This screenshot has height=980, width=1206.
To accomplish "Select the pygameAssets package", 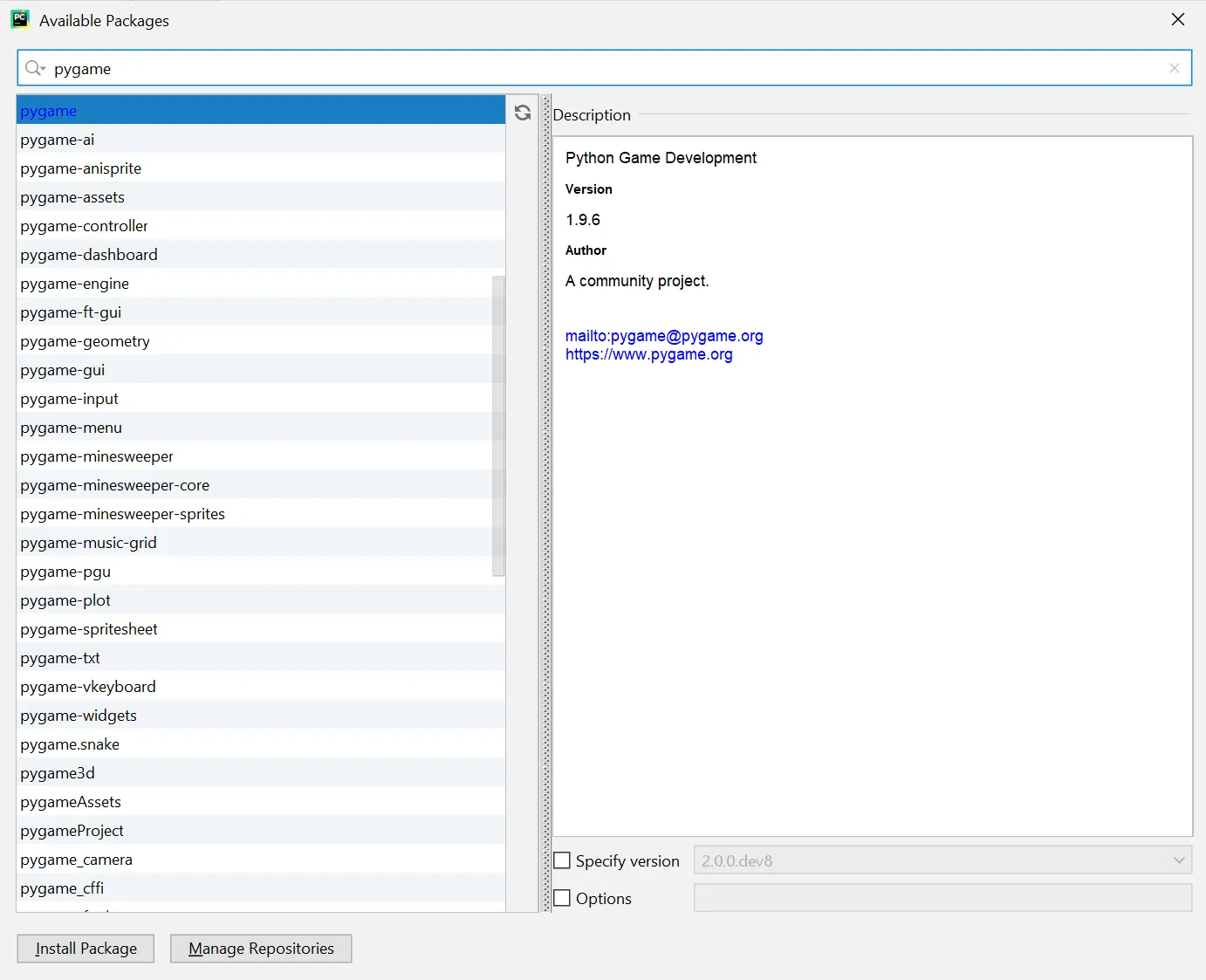I will coord(261,802).
